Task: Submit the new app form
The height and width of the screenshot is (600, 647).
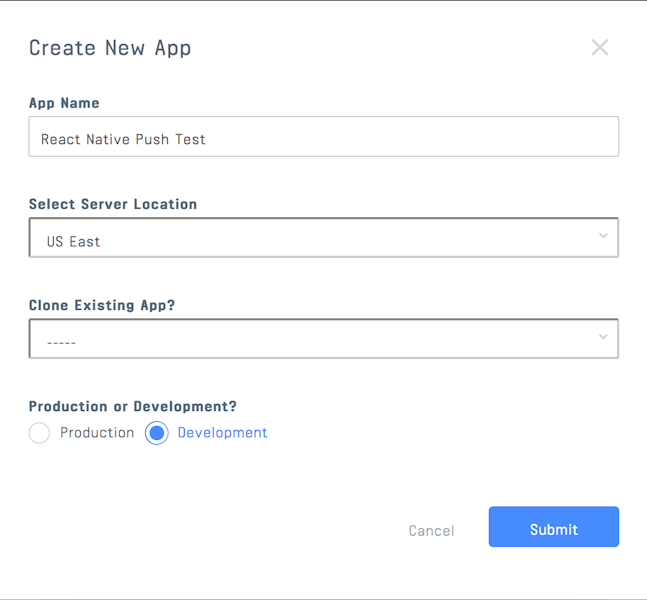Action: point(553,527)
